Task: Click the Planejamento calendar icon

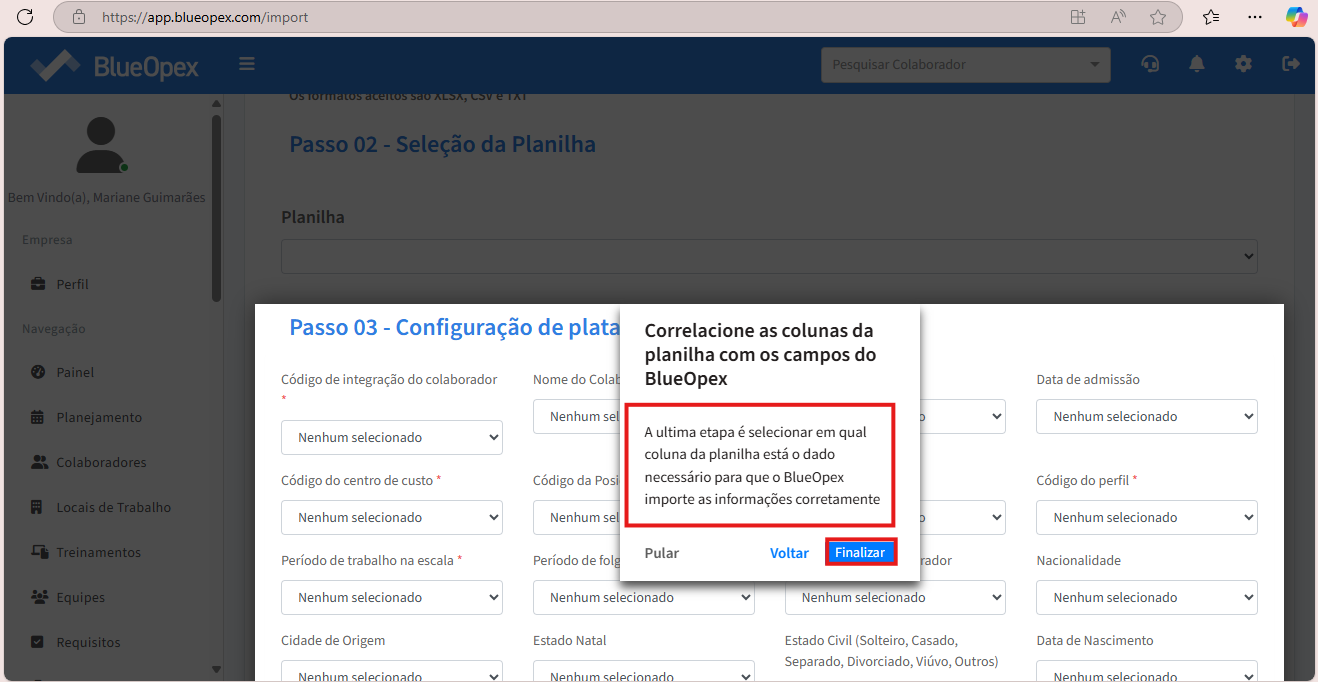Action: pyautogui.click(x=38, y=417)
